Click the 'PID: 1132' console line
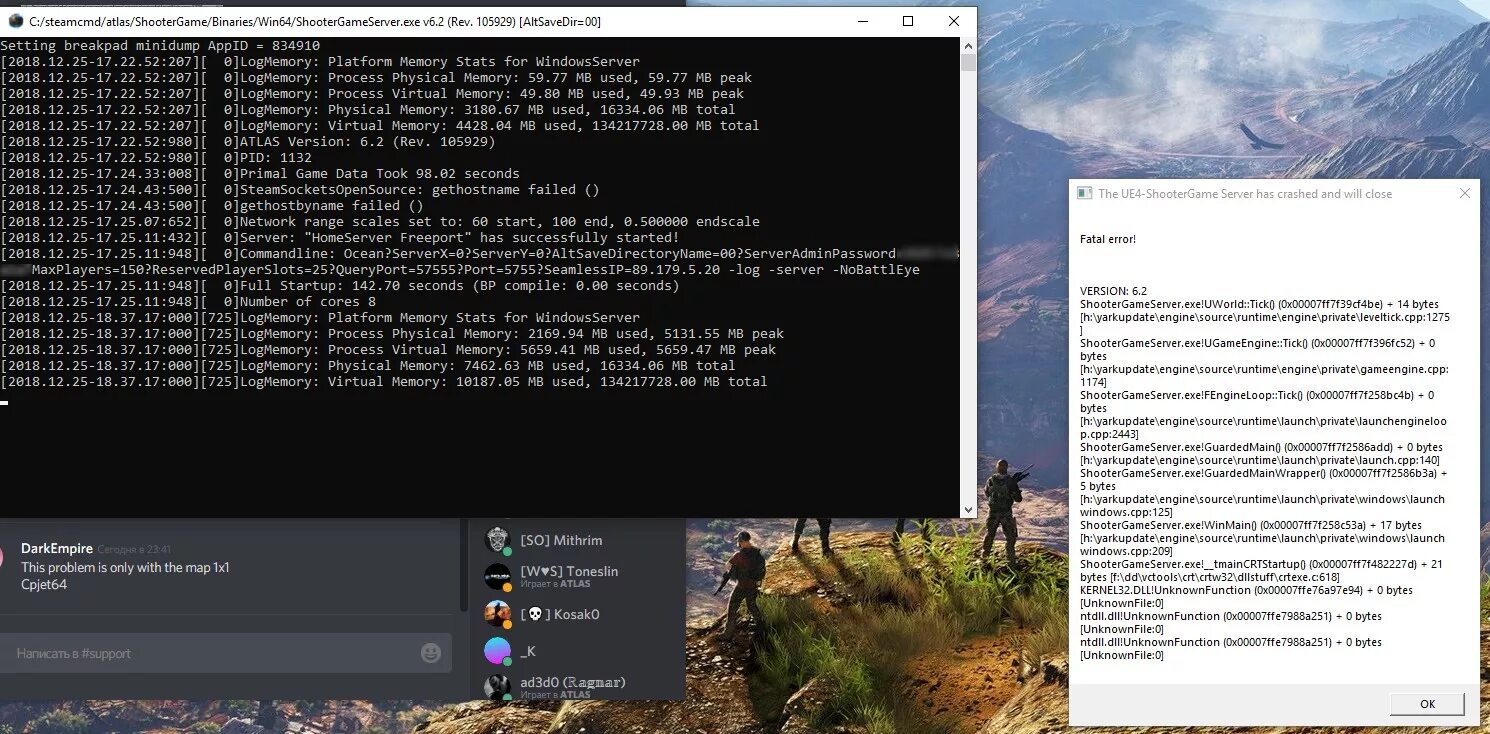The width and height of the screenshot is (1490, 734). coord(156,158)
